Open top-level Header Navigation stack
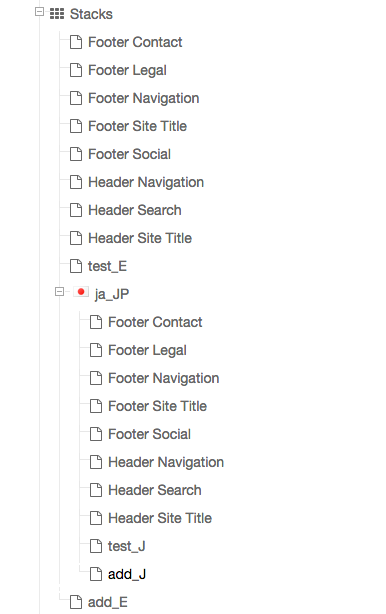Image resolution: width=386 pixels, height=614 pixels. pos(146,182)
